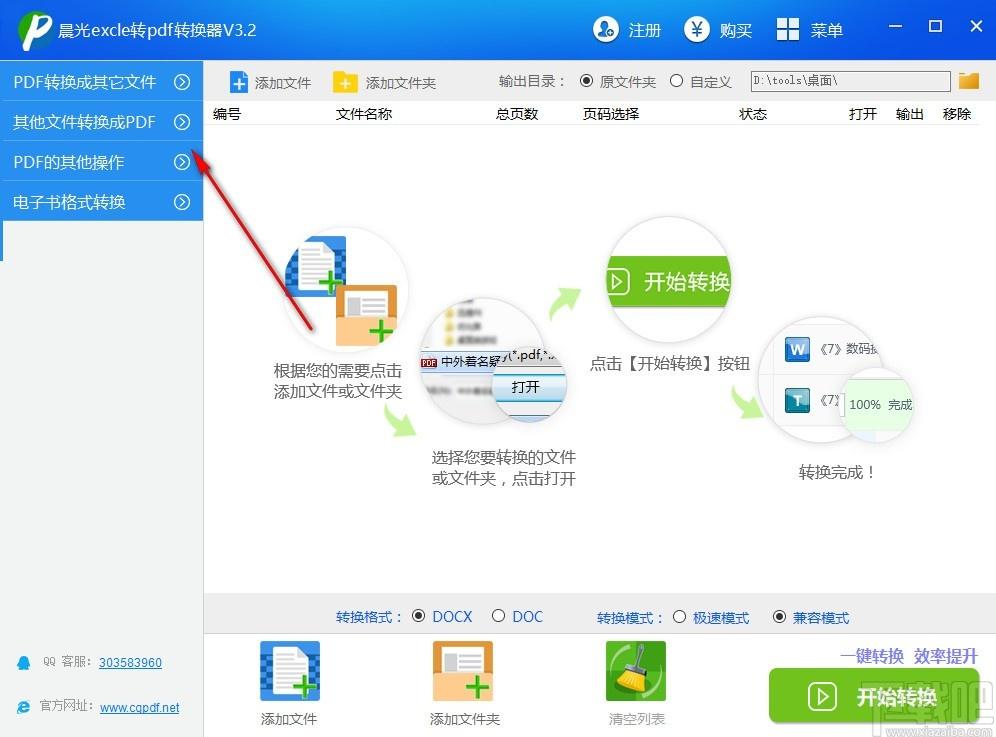Screen dimensions: 996x737
Task: Select 自定义 output directory radio button
Action: pyautogui.click(x=676, y=81)
